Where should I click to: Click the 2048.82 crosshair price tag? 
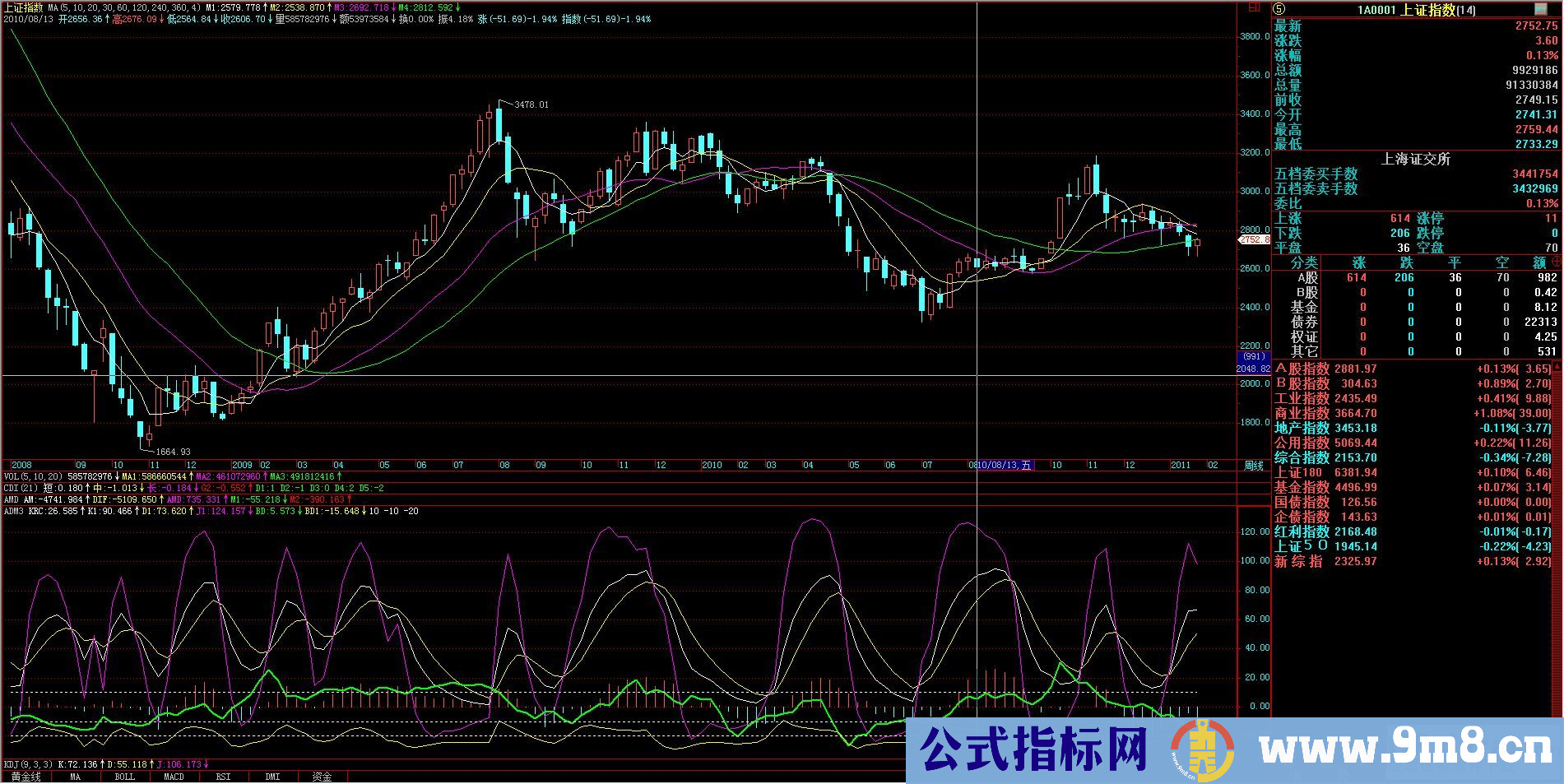(x=1254, y=369)
